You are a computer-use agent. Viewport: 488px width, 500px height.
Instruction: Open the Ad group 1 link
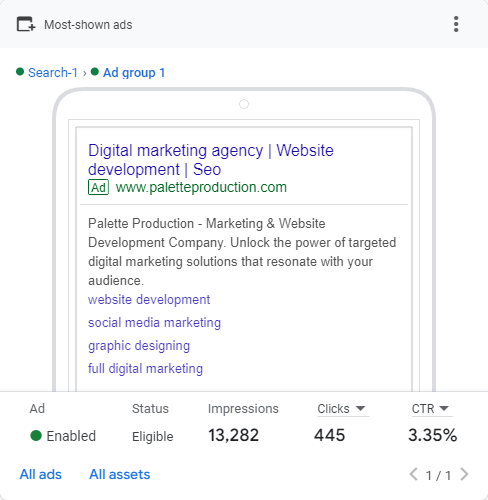134,73
